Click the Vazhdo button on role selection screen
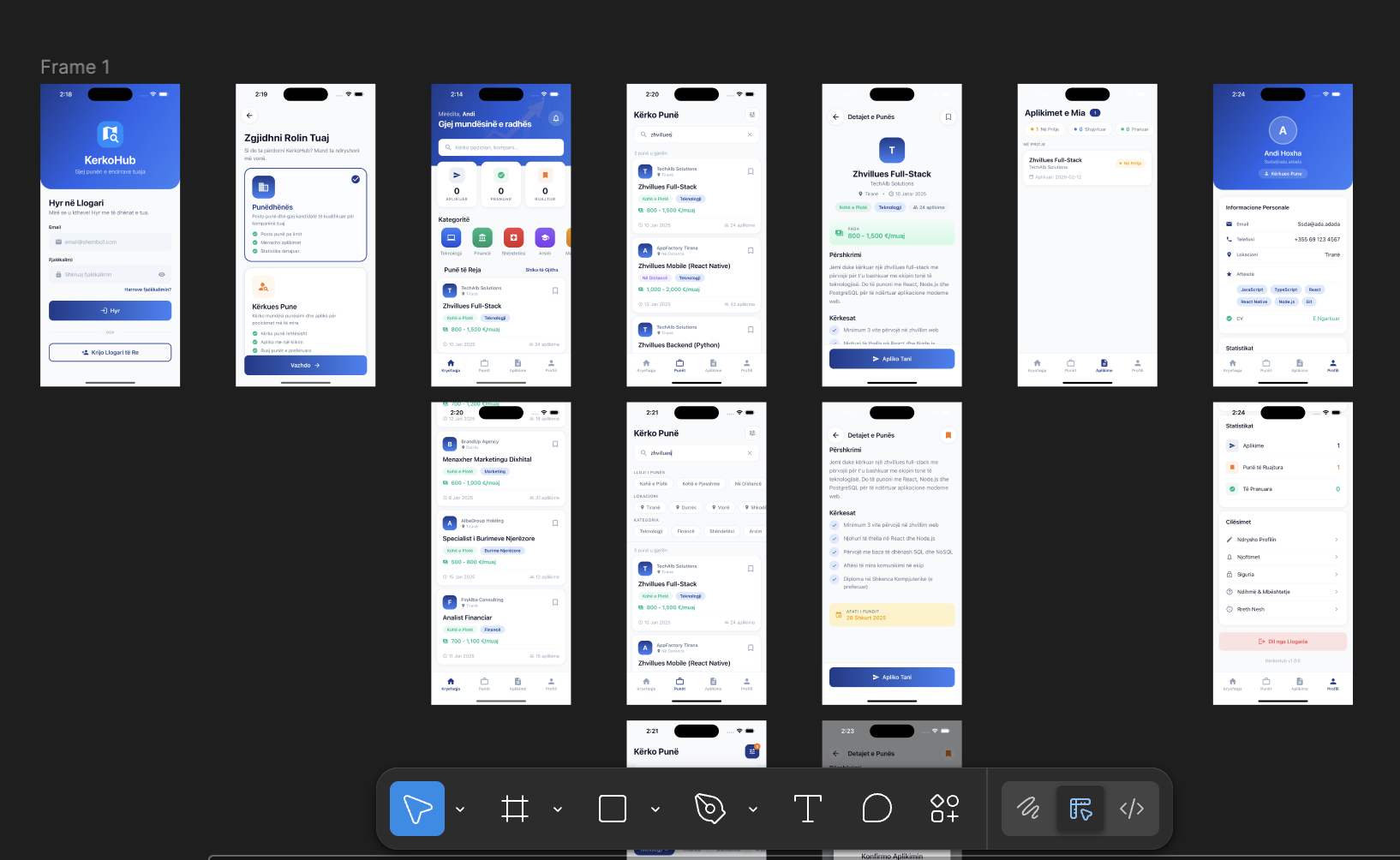 [x=305, y=365]
